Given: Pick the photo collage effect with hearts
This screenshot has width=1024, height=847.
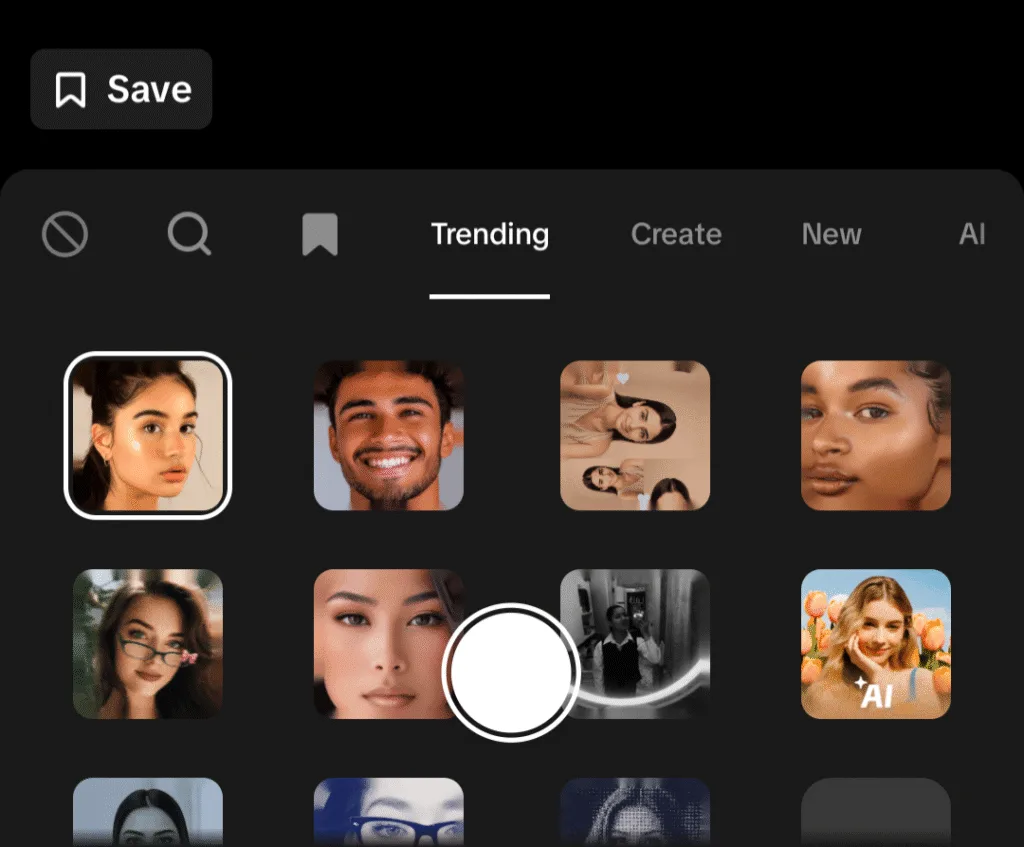Looking at the screenshot, I should [x=635, y=435].
